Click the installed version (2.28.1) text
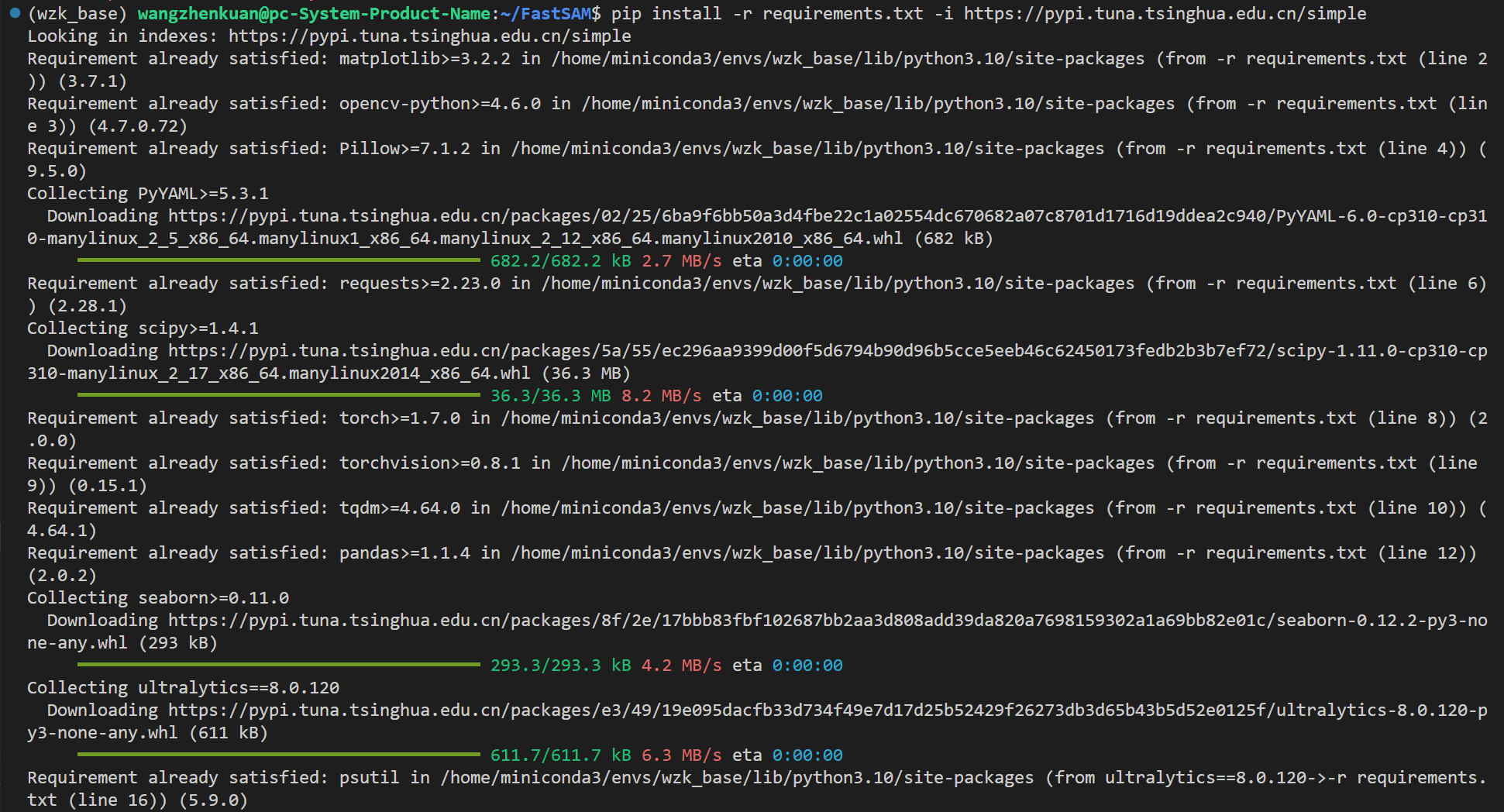1504x812 pixels. coord(88,306)
